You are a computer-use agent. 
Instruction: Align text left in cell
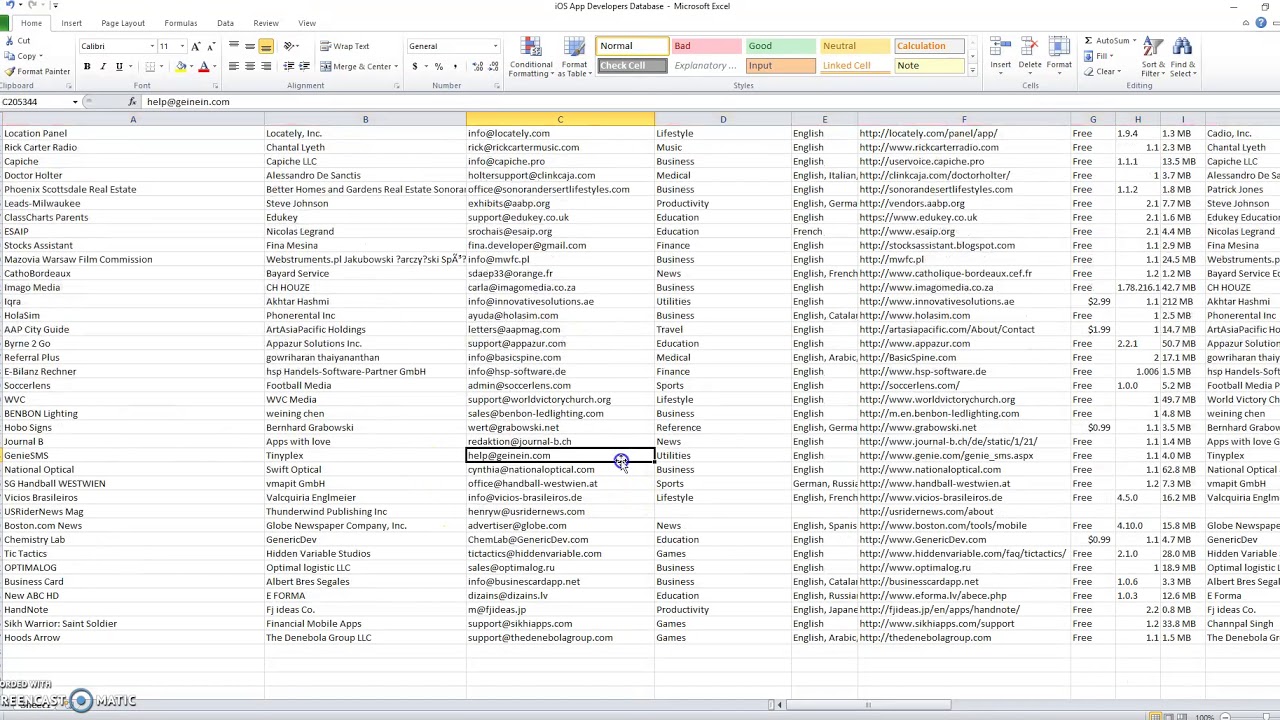point(234,66)
